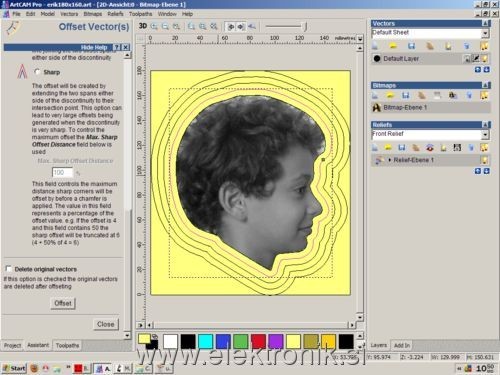
Task: Select the purple color swatch
Action: tap(276, 342)
